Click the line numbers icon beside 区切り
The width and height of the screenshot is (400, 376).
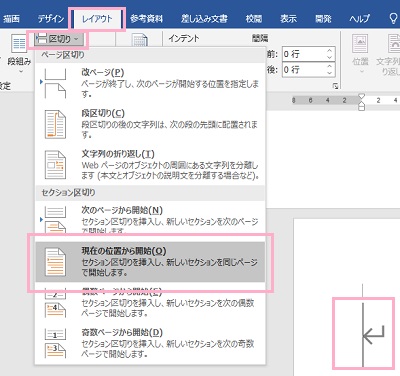click(140, 40)
